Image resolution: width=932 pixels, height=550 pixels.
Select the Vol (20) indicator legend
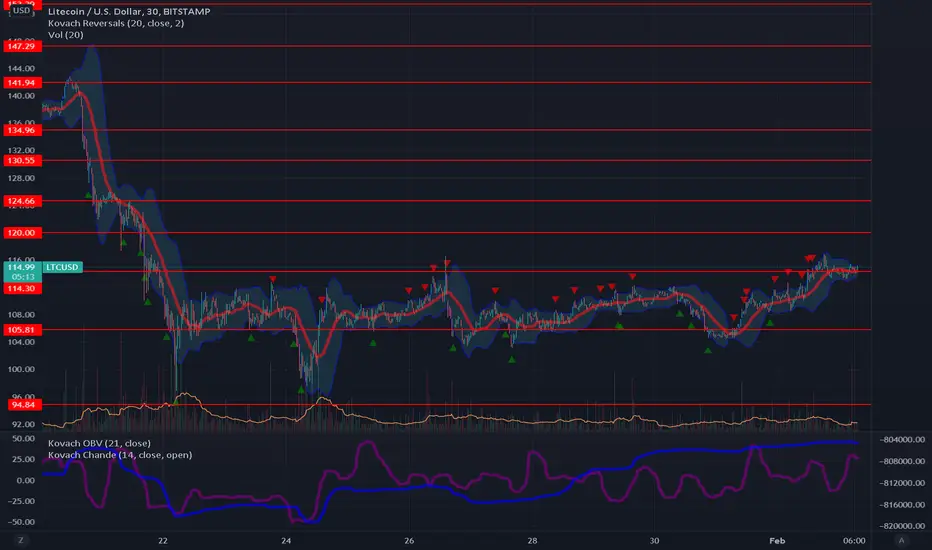pos(65,35)
